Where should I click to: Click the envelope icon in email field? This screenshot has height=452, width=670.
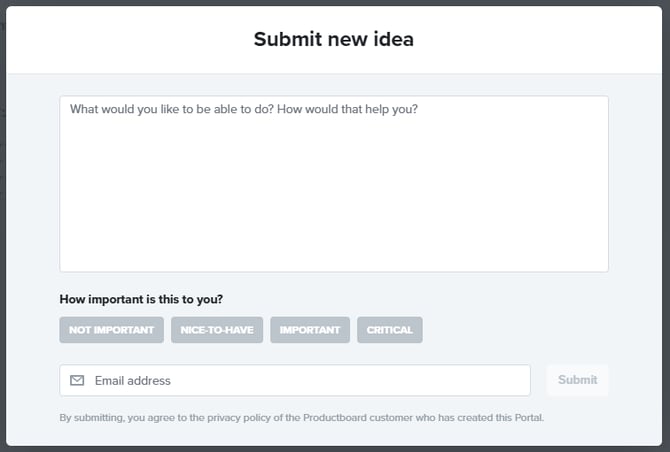pyautogui.click(x=77, y=380)
